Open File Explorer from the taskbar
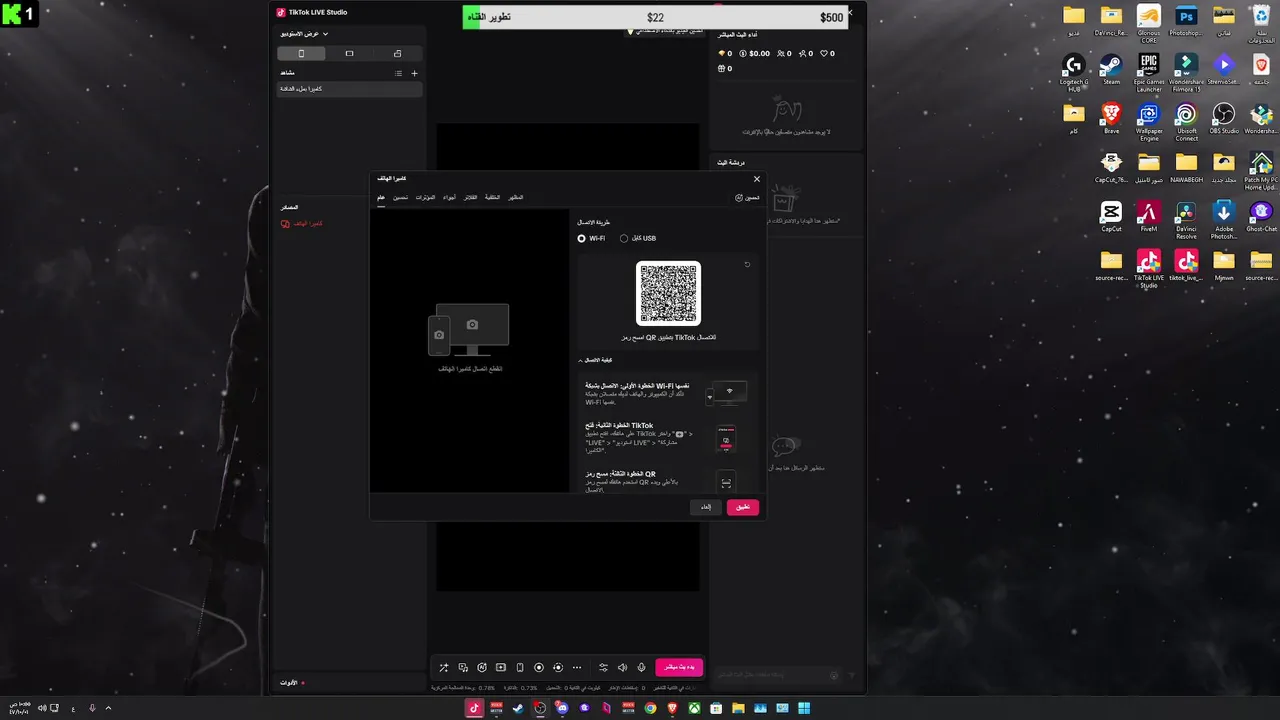This screenshot has height=720, width=1280. point(738,708)
